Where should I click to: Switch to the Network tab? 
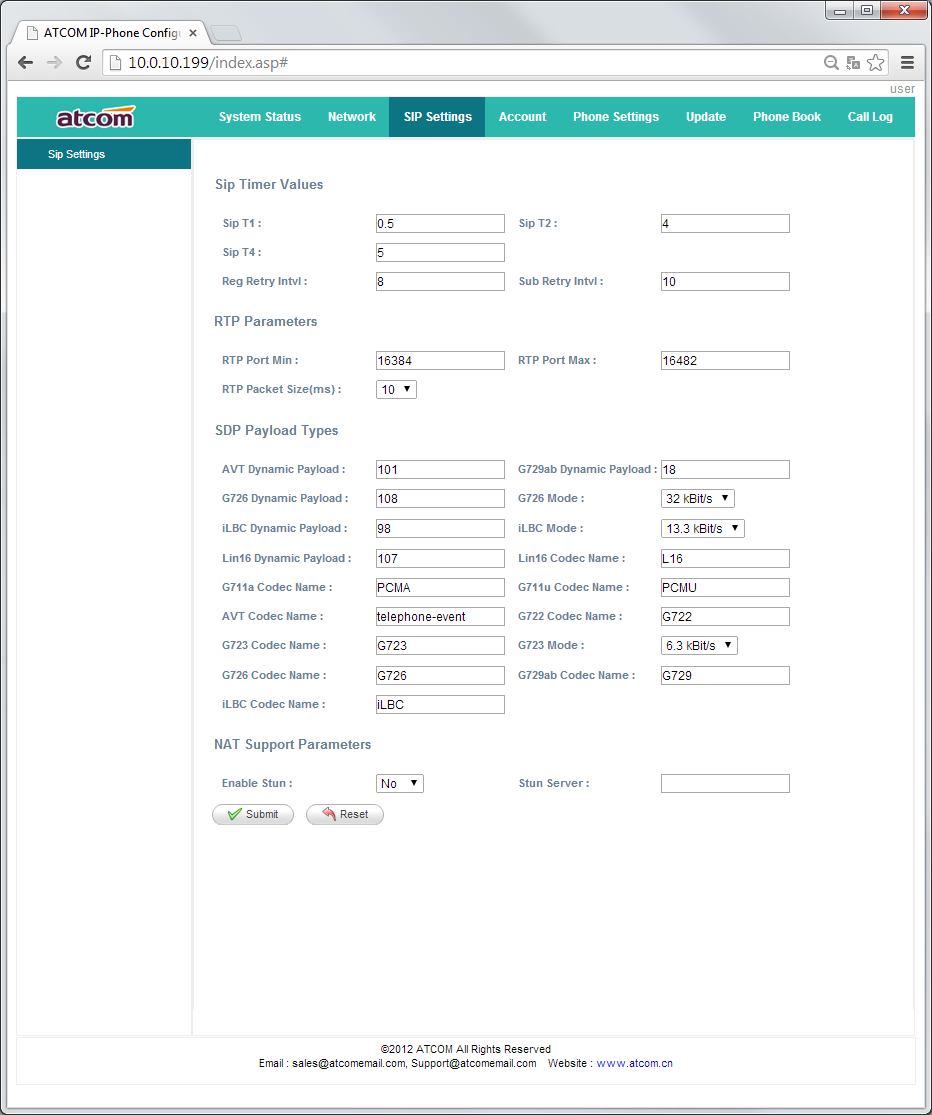[352, 117]
